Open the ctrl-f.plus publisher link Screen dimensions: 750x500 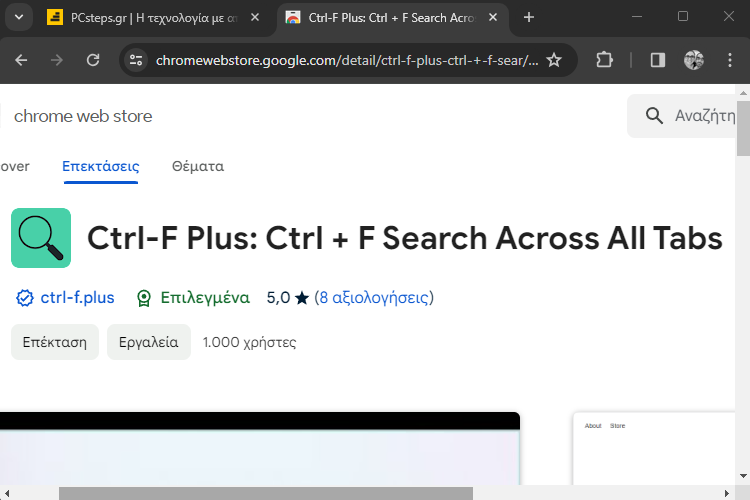[77, 298]
